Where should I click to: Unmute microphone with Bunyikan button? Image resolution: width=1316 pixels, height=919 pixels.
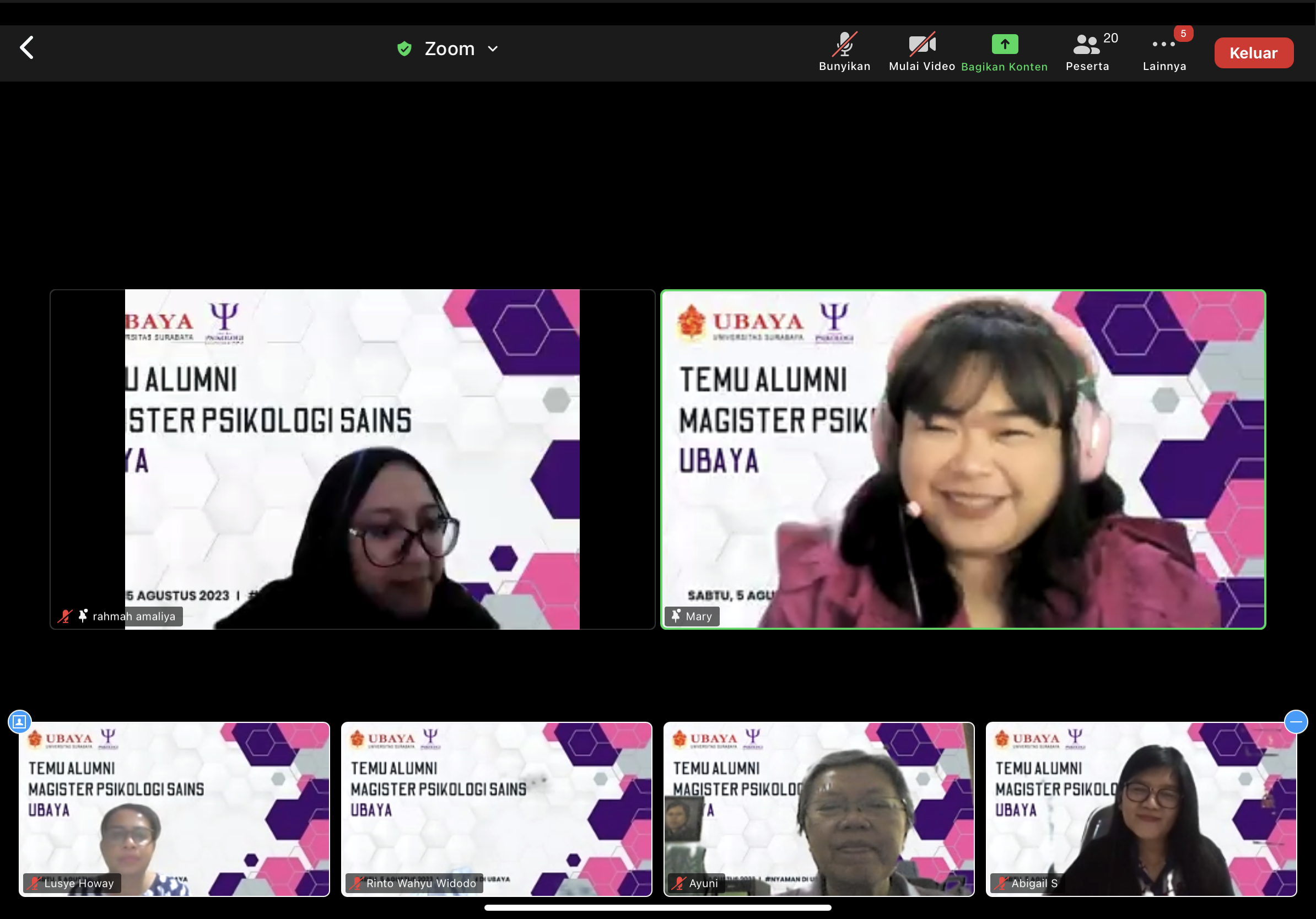point(844,52)
